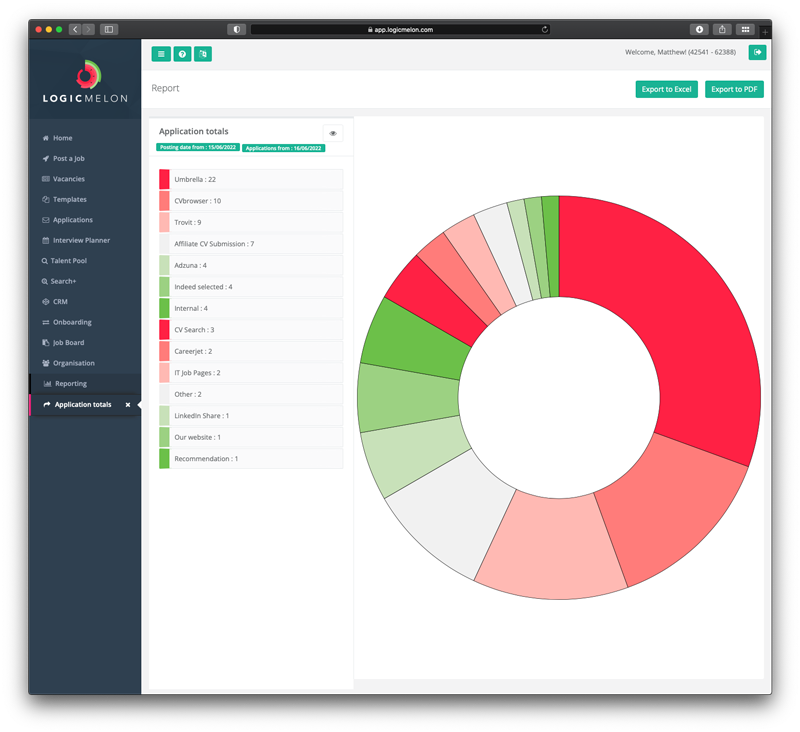The image size is (800, 732).
Task: Click the browser forward arrow button
Action: click(88, 30)
